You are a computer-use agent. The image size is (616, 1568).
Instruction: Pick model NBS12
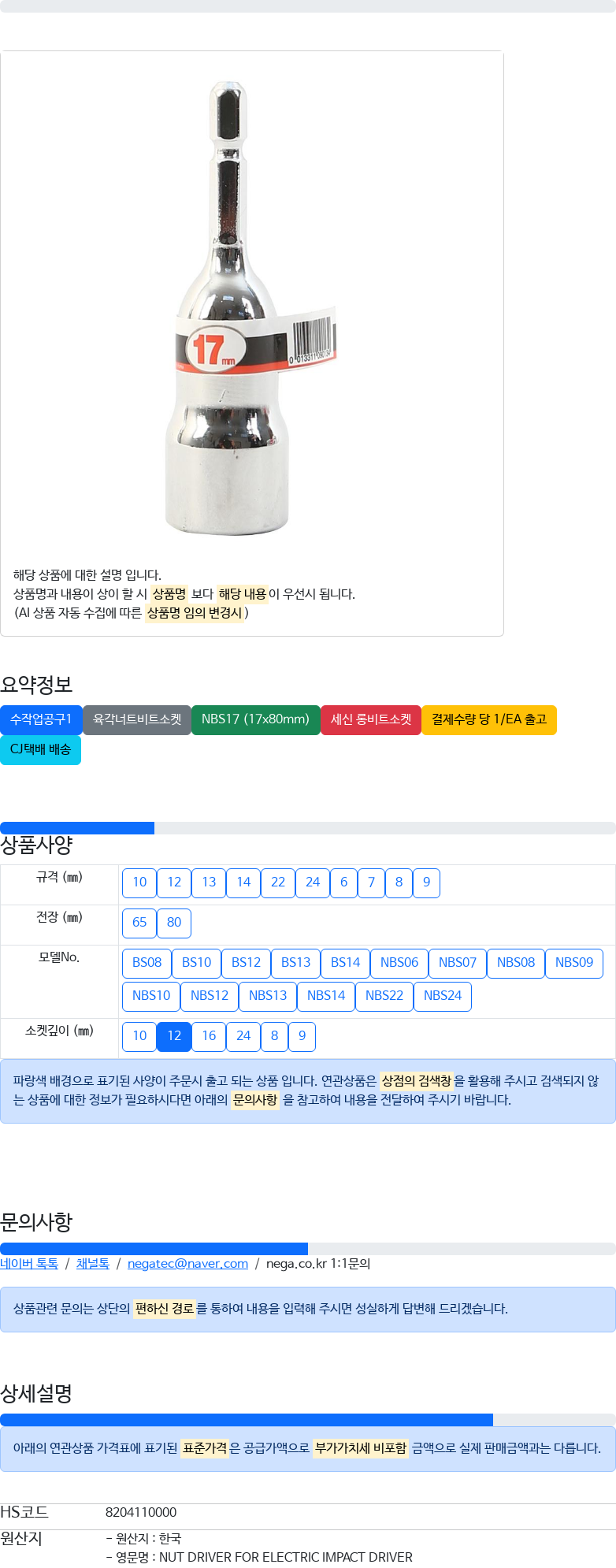[x=210, y=997]
